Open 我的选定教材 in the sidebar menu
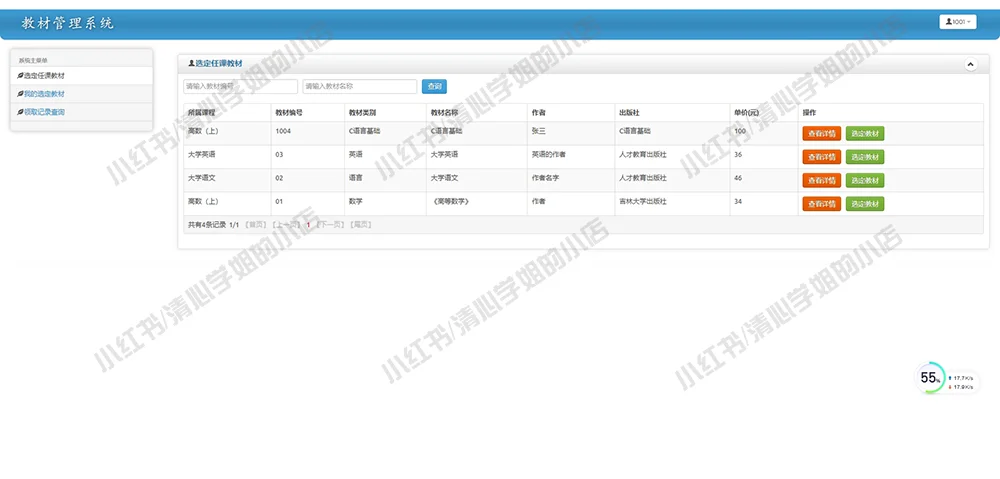Viewport: 1000px width, 479px height. (x=82, y=94)
